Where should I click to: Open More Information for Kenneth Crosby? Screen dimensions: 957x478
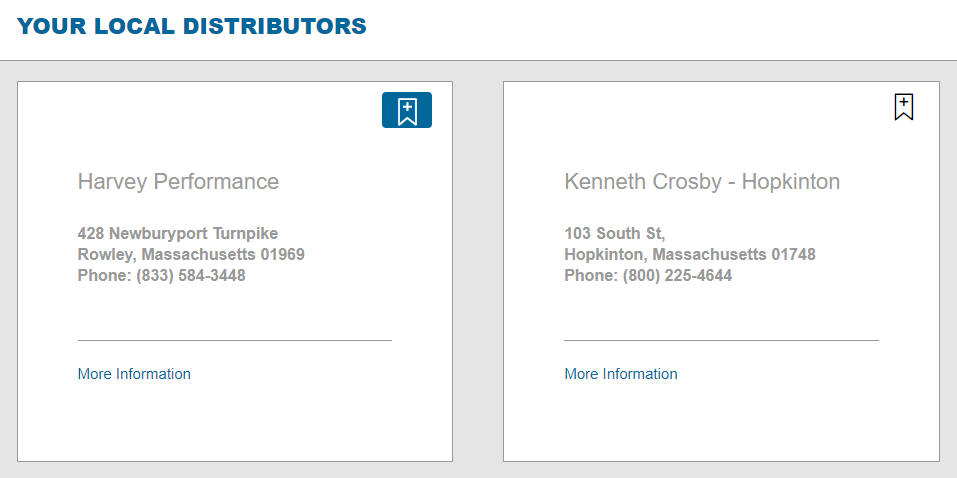[621, 374]
